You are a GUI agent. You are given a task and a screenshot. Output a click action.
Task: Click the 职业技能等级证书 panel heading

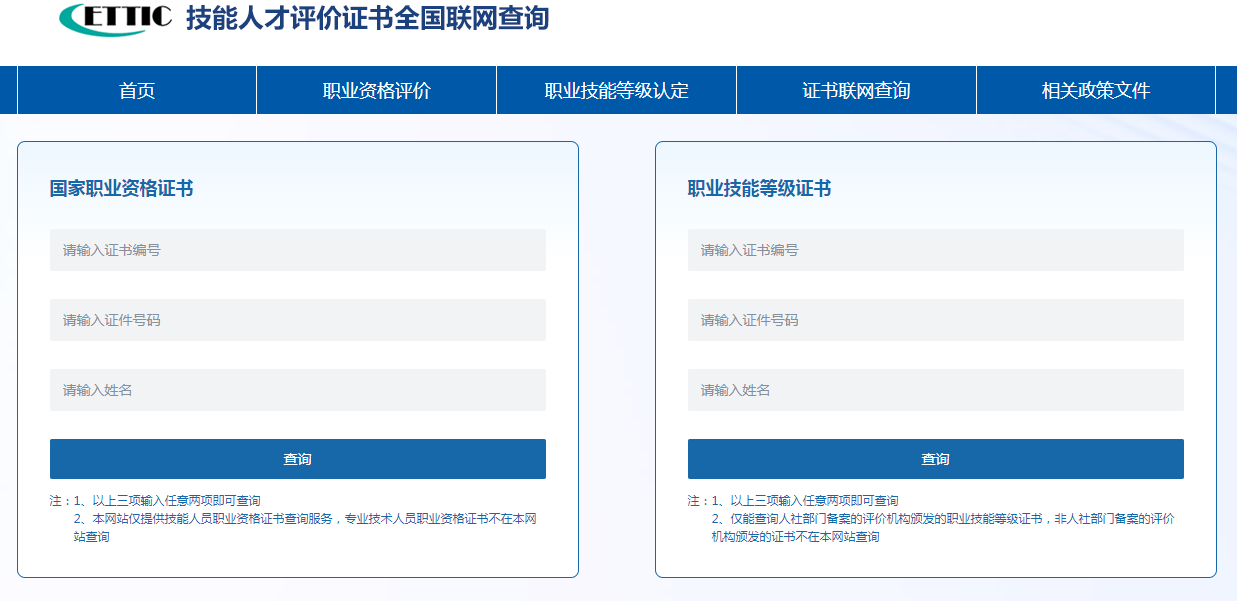coord(759,189)
